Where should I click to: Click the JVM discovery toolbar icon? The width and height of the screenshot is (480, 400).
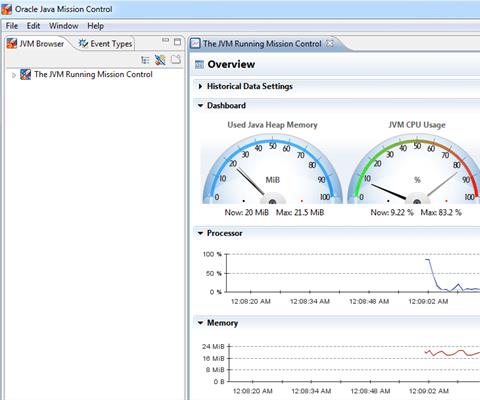pyautogui.click(x=160, y=60)
